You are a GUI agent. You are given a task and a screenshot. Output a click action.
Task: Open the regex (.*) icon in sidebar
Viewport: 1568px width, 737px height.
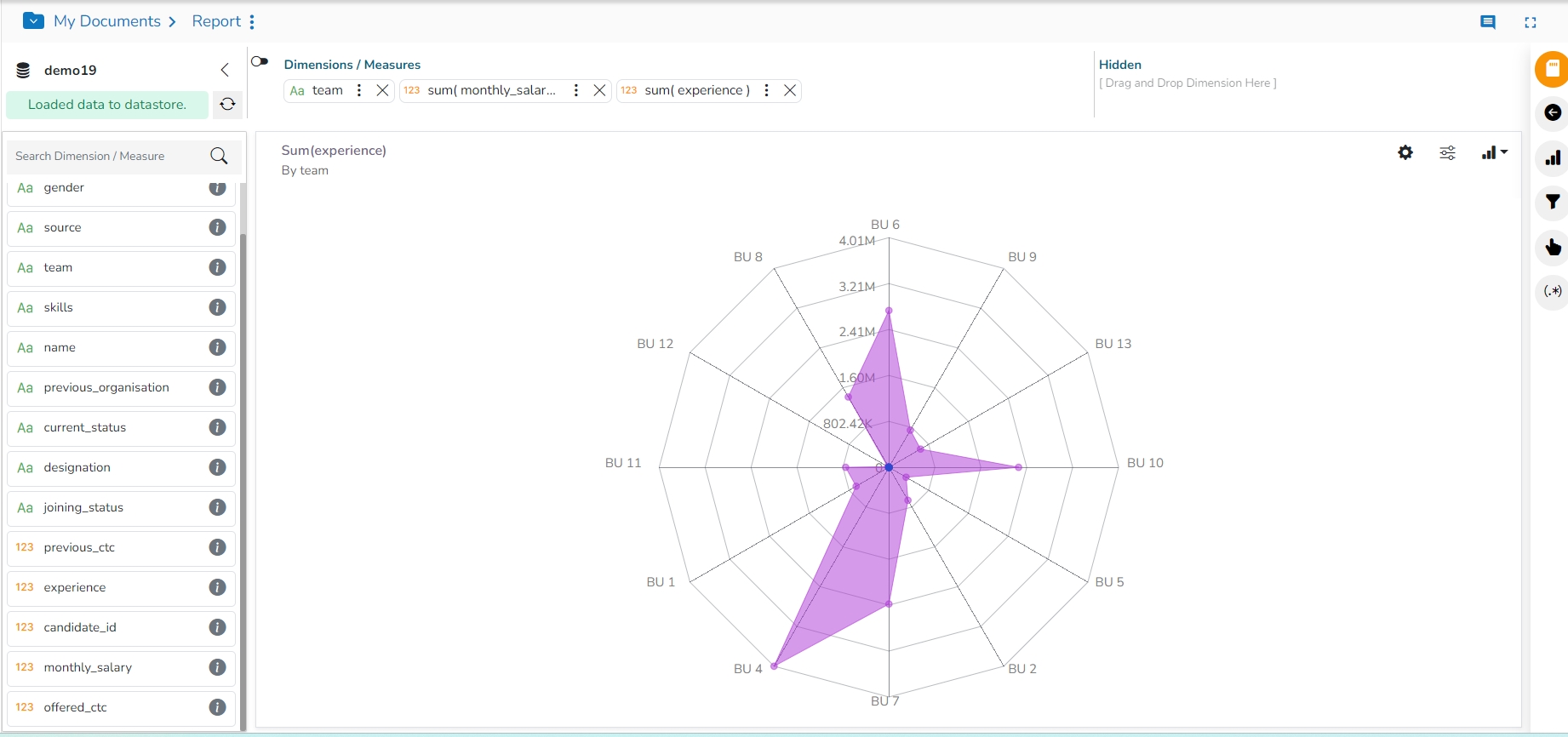(1553, 291)
